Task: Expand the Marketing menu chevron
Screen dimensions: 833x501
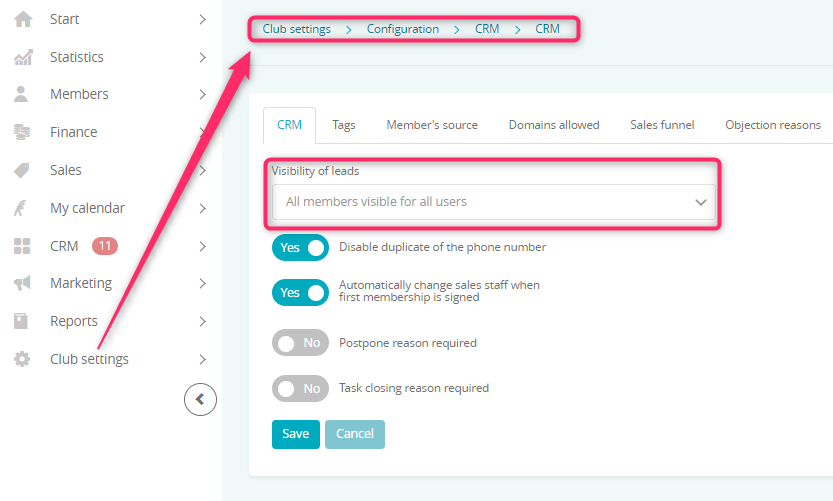Action: [x=202, y=284]
